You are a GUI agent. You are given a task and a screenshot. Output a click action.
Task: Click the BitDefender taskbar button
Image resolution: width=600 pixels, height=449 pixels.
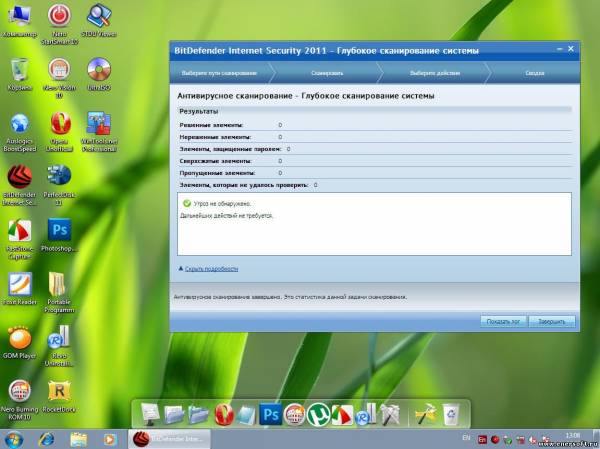coord(169,439)
